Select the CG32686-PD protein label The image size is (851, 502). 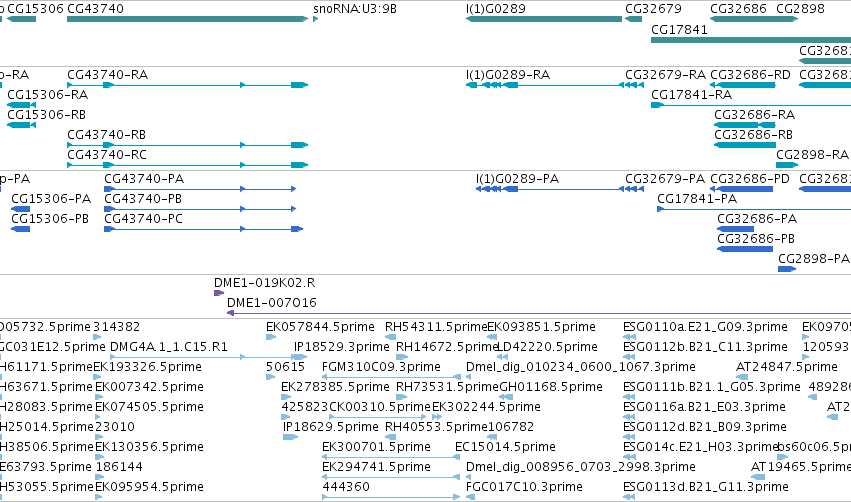pyautogui.click(x=750, y=179)
